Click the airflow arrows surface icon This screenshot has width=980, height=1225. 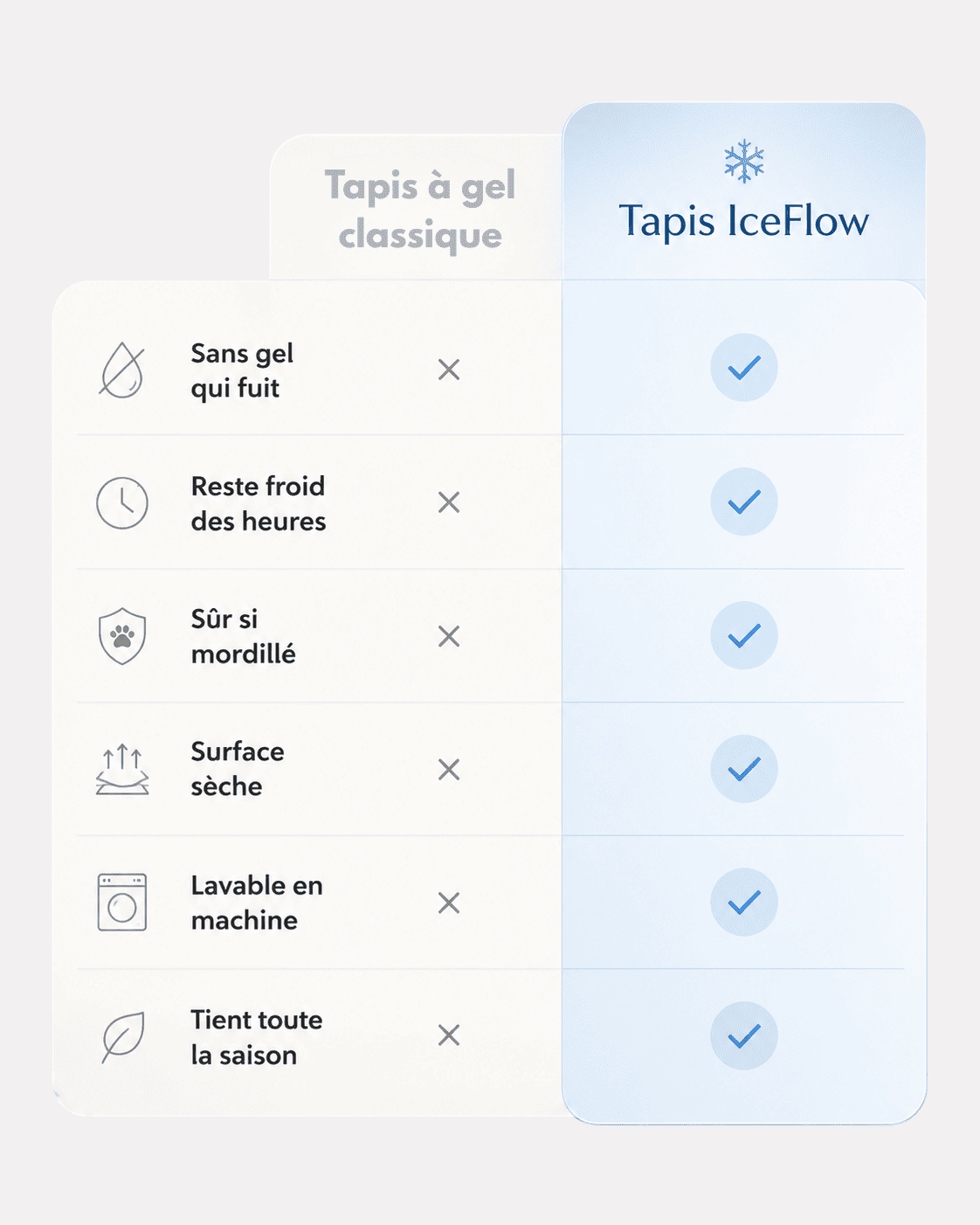[x=122, y=770]
